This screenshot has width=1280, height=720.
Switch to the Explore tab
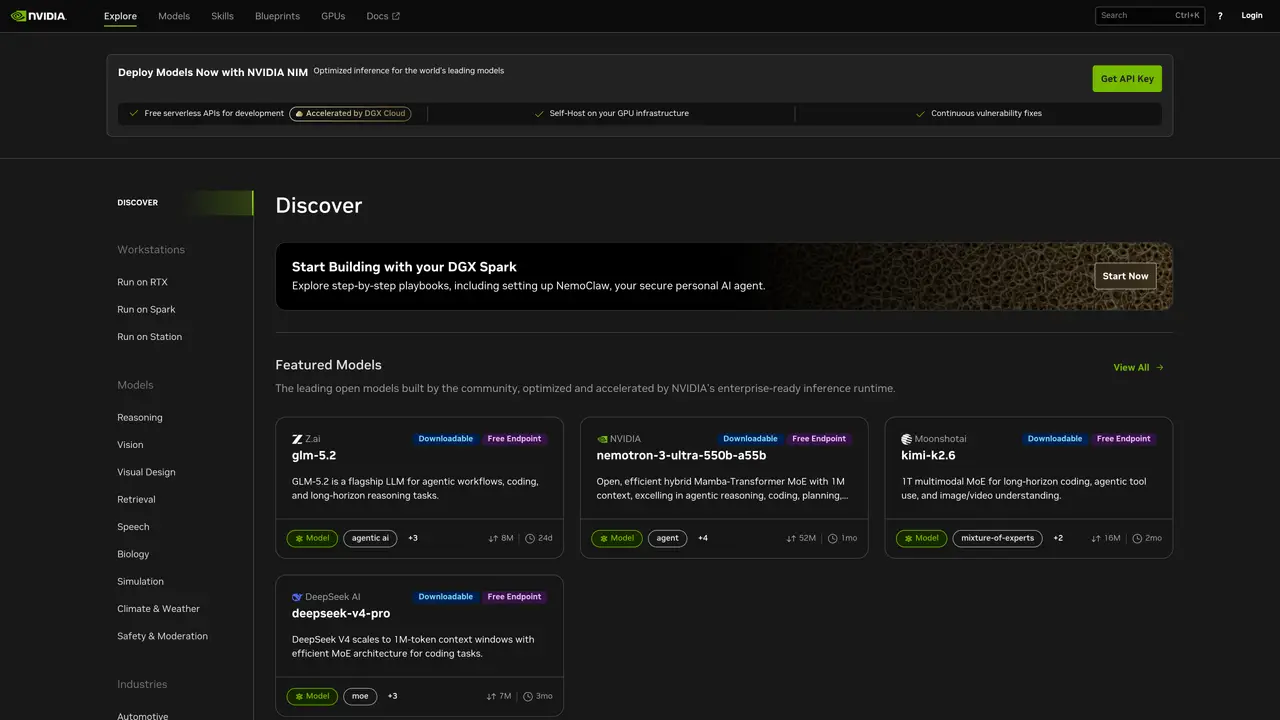pyautogui.click(x=120, y=16)
